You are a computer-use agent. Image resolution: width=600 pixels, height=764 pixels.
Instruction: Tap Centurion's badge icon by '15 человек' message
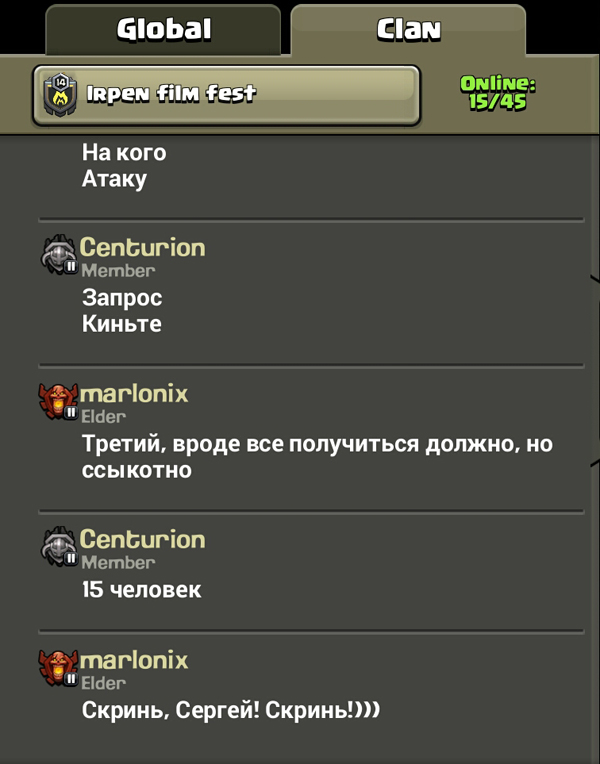59,546
